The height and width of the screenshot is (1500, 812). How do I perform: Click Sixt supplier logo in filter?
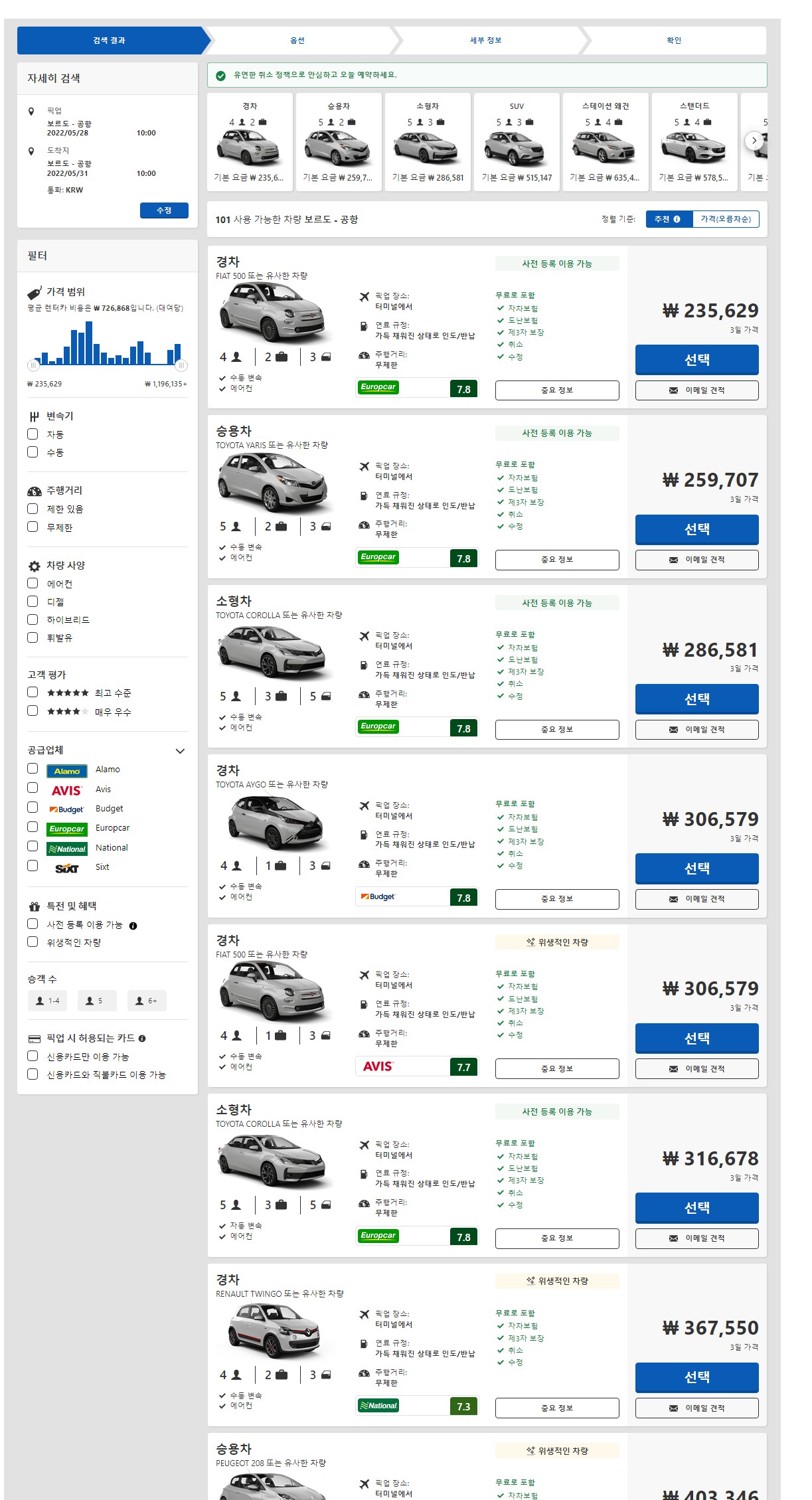[x=67, y=868]
